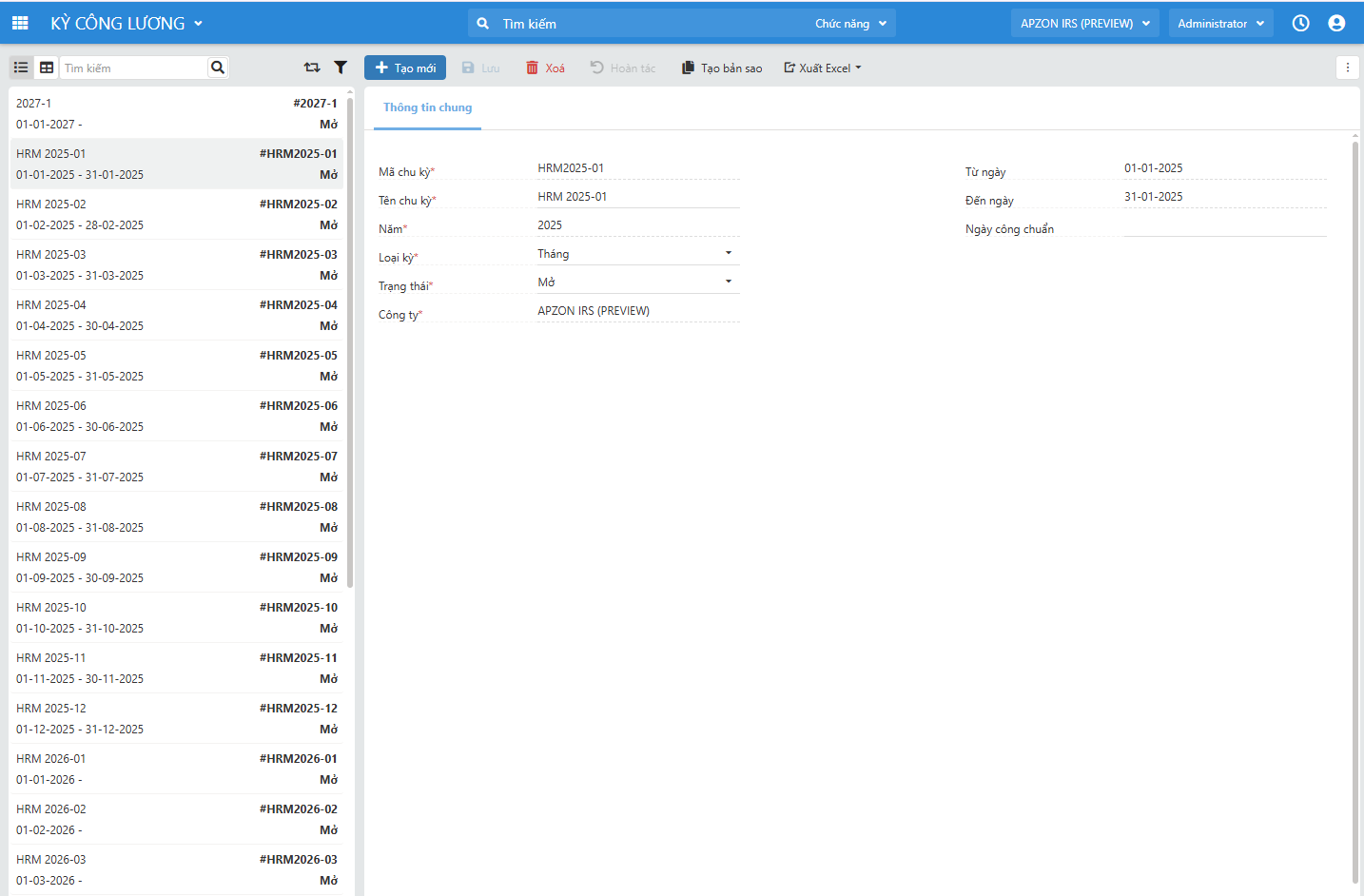Viewport: 1364px width, 896px height.
Task: Select list record 2027-1
Action: [177, 113]
